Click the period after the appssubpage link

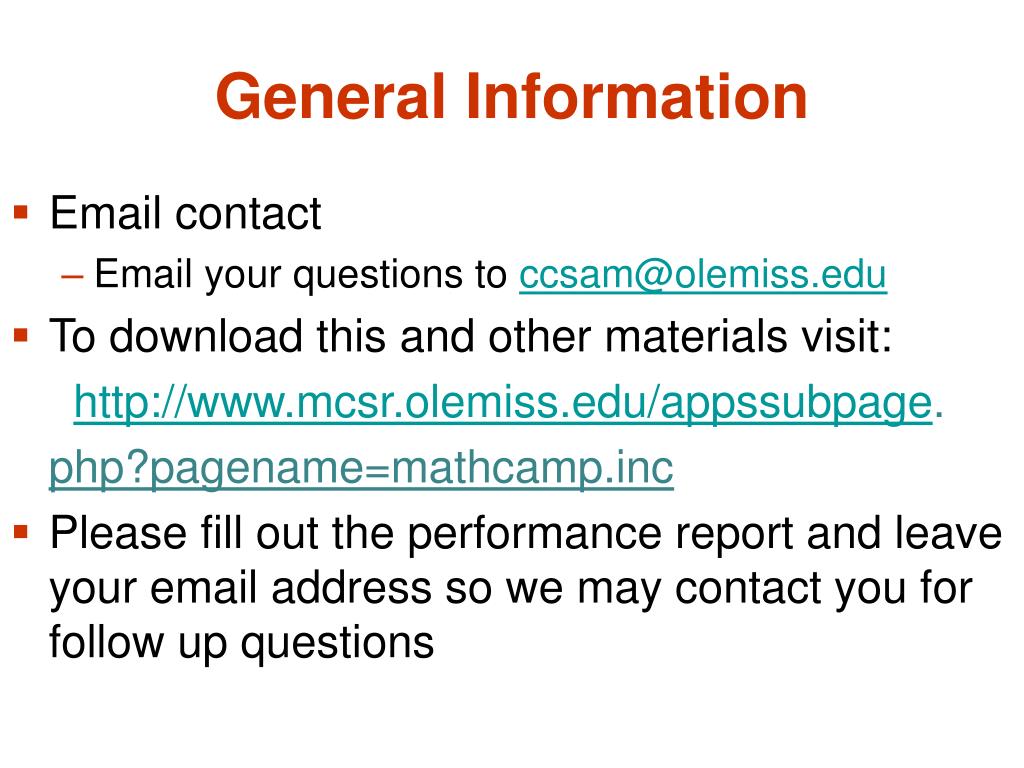click(938, 415)
